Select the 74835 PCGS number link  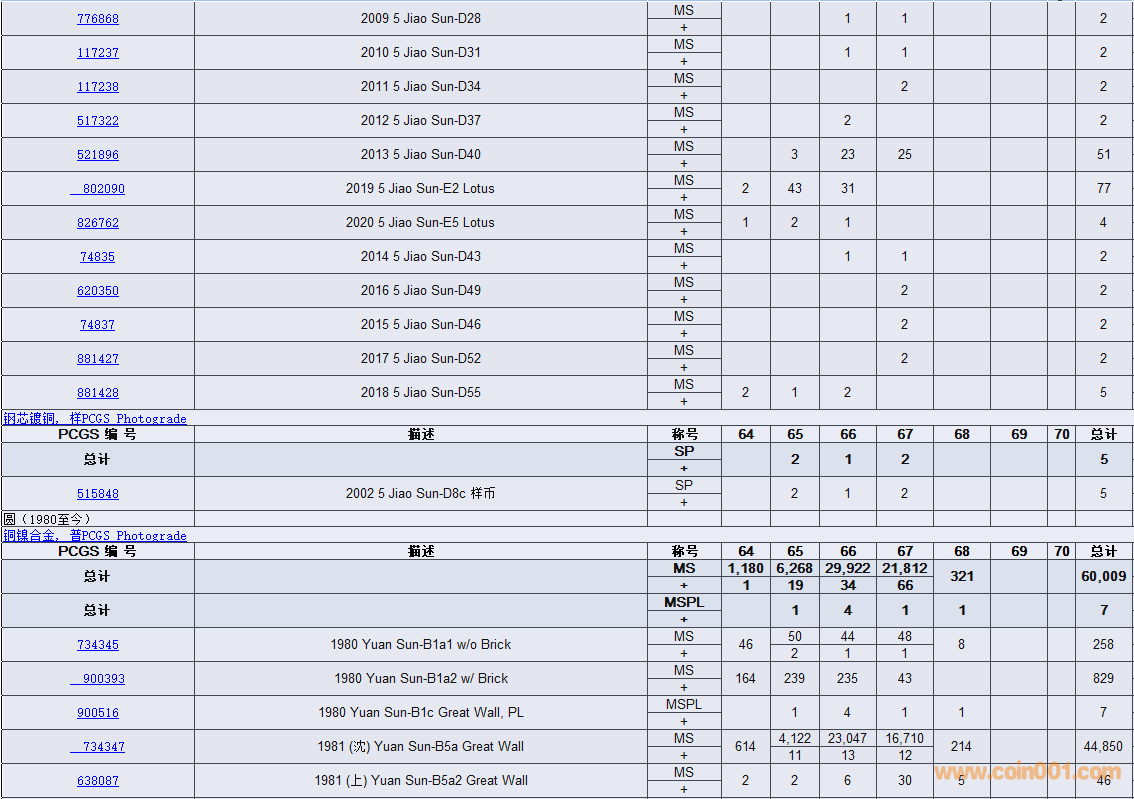[97, 257]
